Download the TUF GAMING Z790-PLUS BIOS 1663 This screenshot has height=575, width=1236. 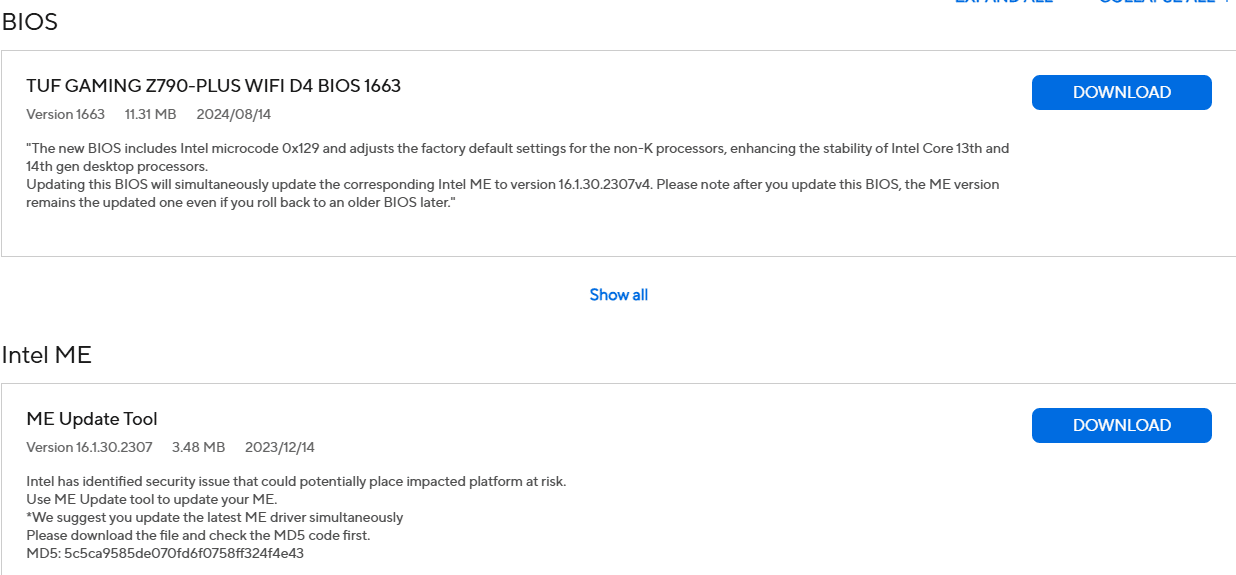[1121, 92]
